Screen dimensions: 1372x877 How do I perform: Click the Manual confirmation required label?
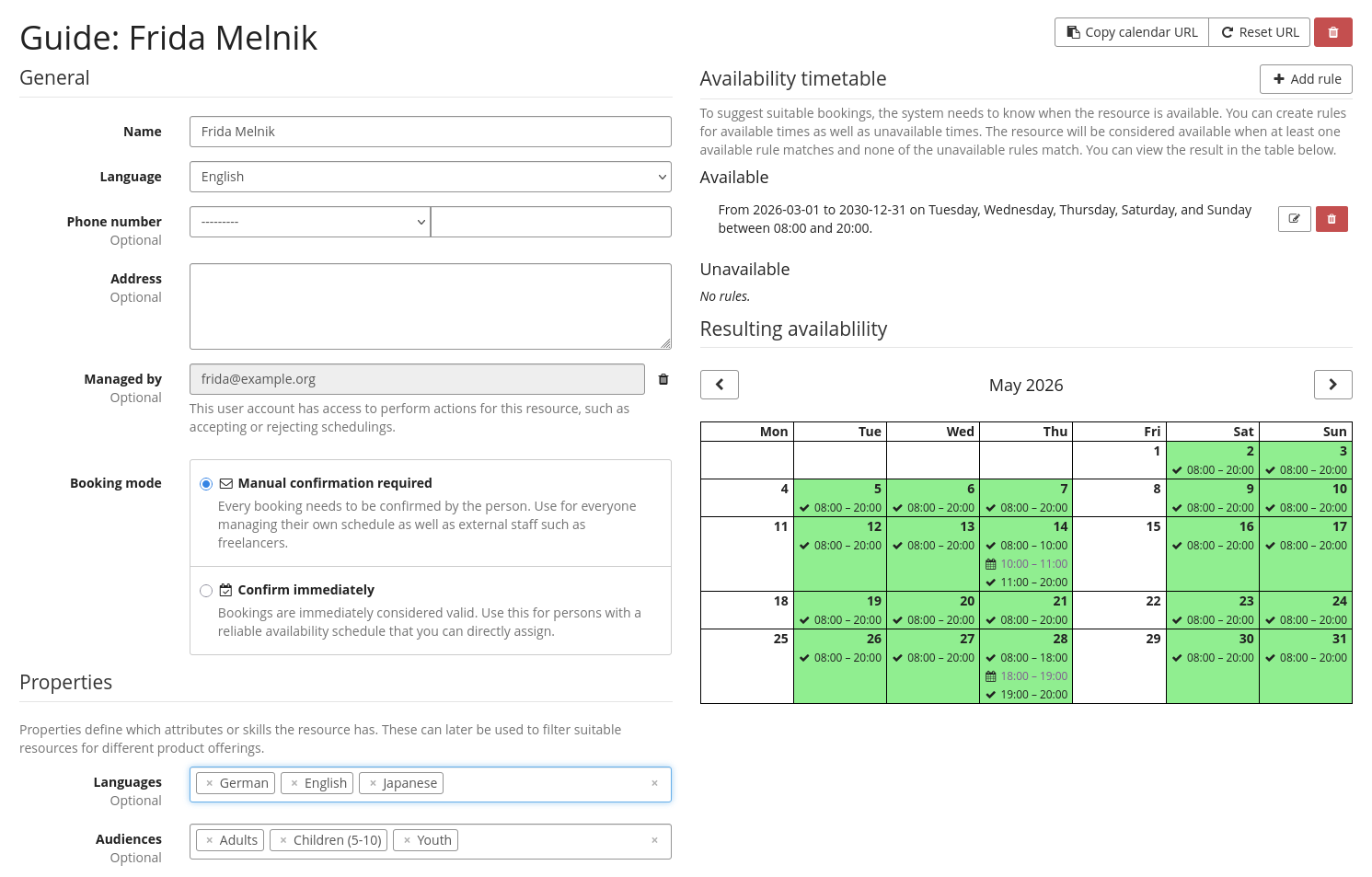point(335,483)
